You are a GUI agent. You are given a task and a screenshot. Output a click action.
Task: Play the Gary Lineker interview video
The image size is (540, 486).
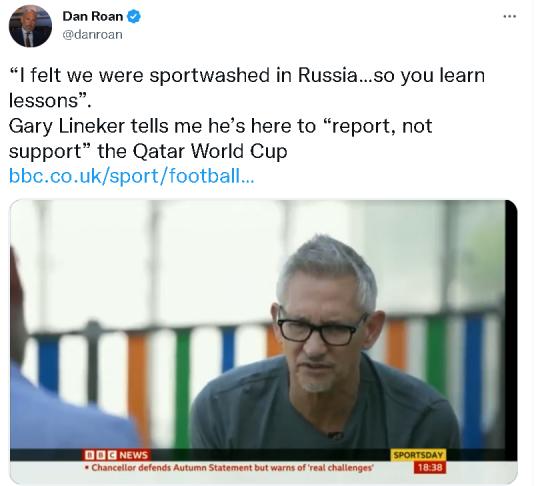coord(263,341)
